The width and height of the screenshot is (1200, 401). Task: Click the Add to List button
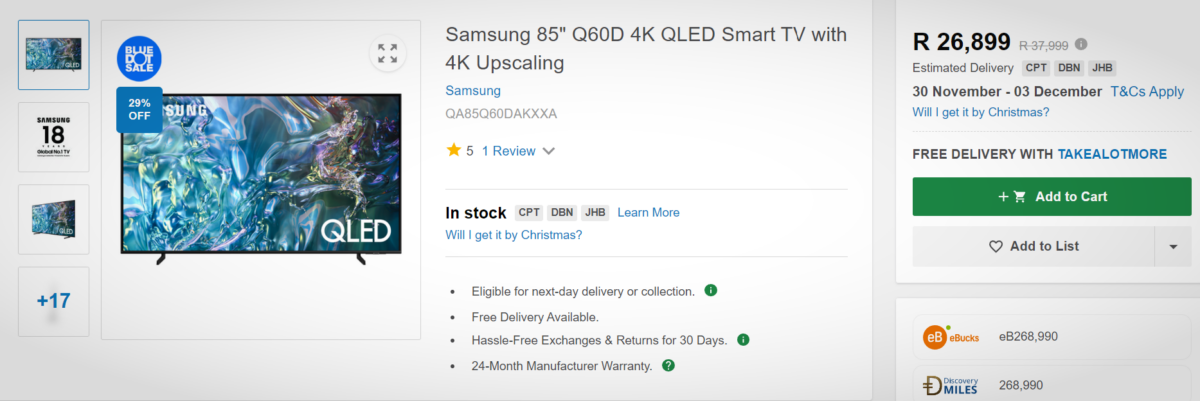click(1033, 246)
